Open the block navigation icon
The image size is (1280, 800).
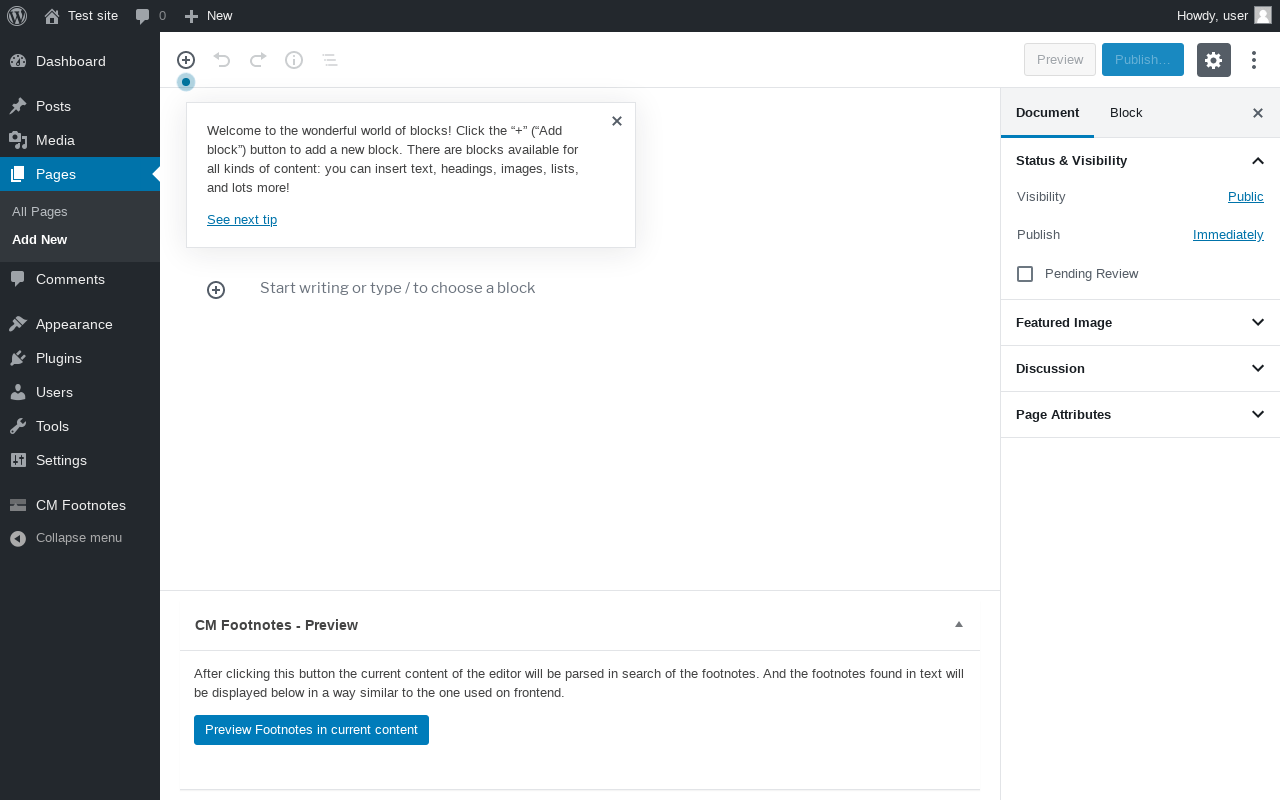(x=330, y=60)
